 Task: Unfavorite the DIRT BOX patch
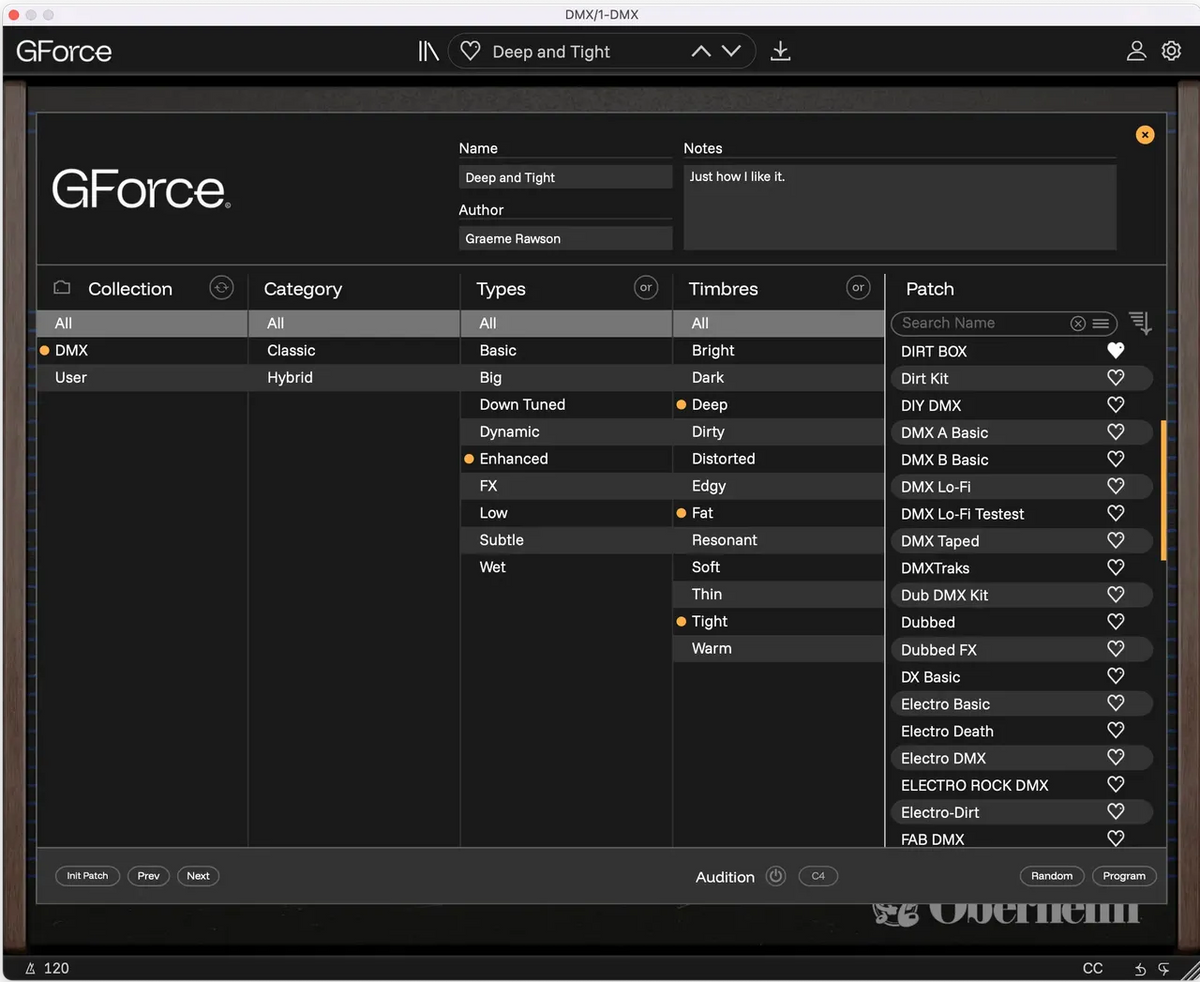(1116, 351)
